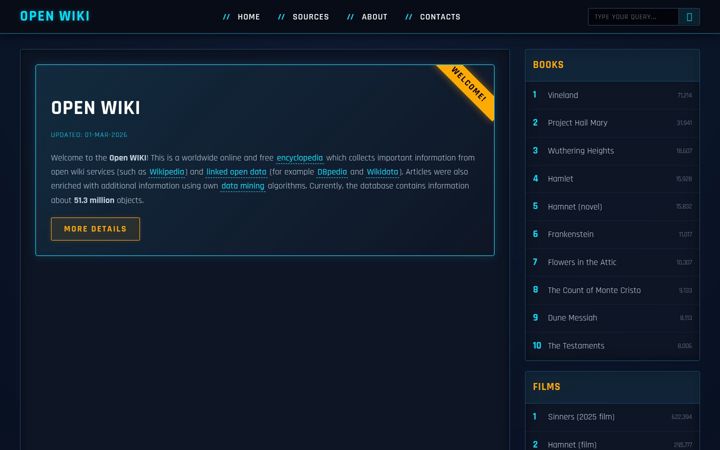
Task: Follow the data mining link
Action: tap(242, 186)
